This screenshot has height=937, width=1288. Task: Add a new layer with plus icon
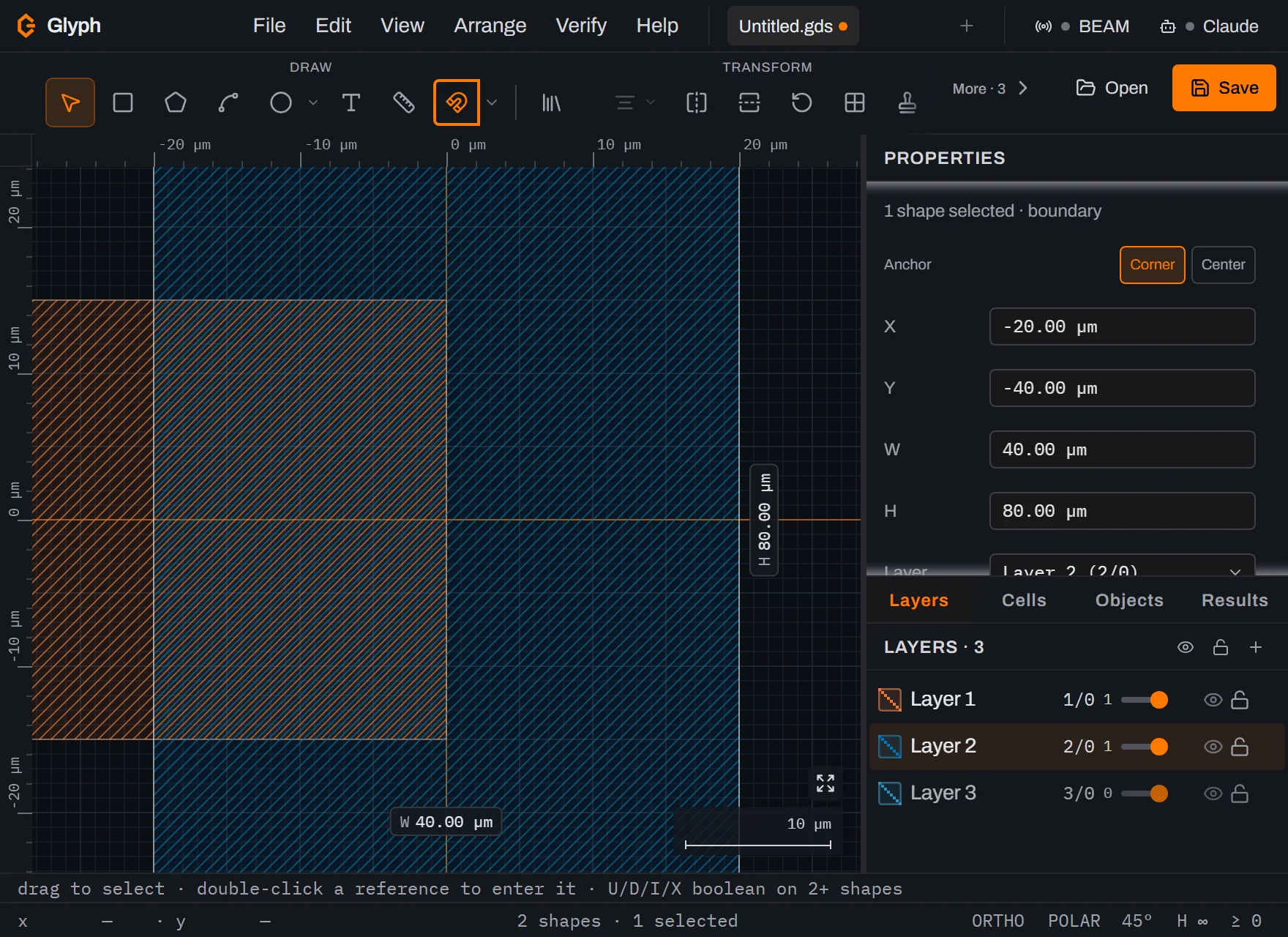point(1256,647)
